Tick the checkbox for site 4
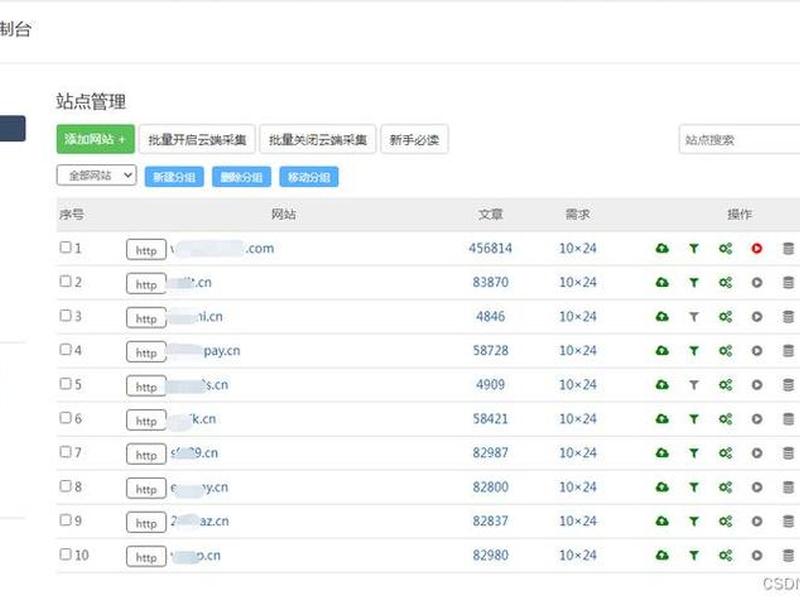Viewport: 800px width, 600px height. [x=65, y=349]
